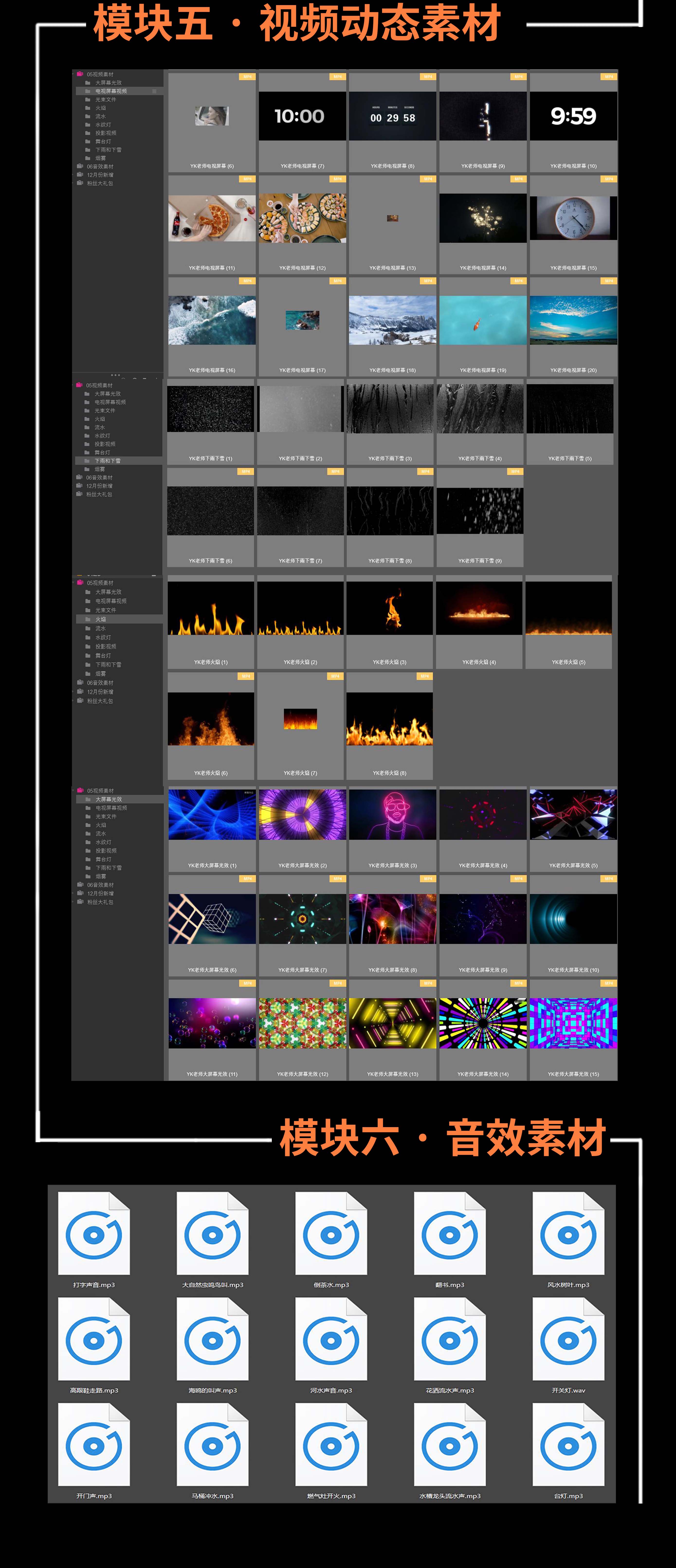The height and width of the screenshot is (1568, 676).
Task: Open the small fire wall clip YK老师火焰 (7)
Action: click(x=300, y=719)
